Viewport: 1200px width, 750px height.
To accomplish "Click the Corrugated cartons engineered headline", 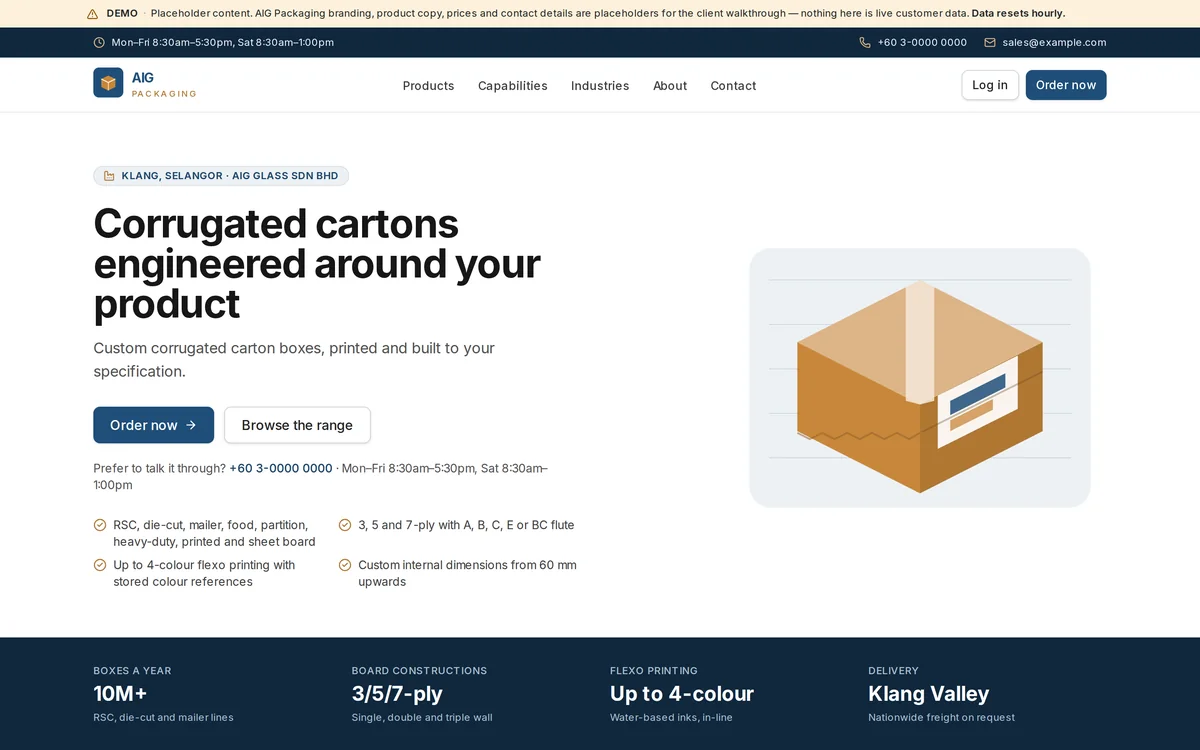I will coord(317,264).
